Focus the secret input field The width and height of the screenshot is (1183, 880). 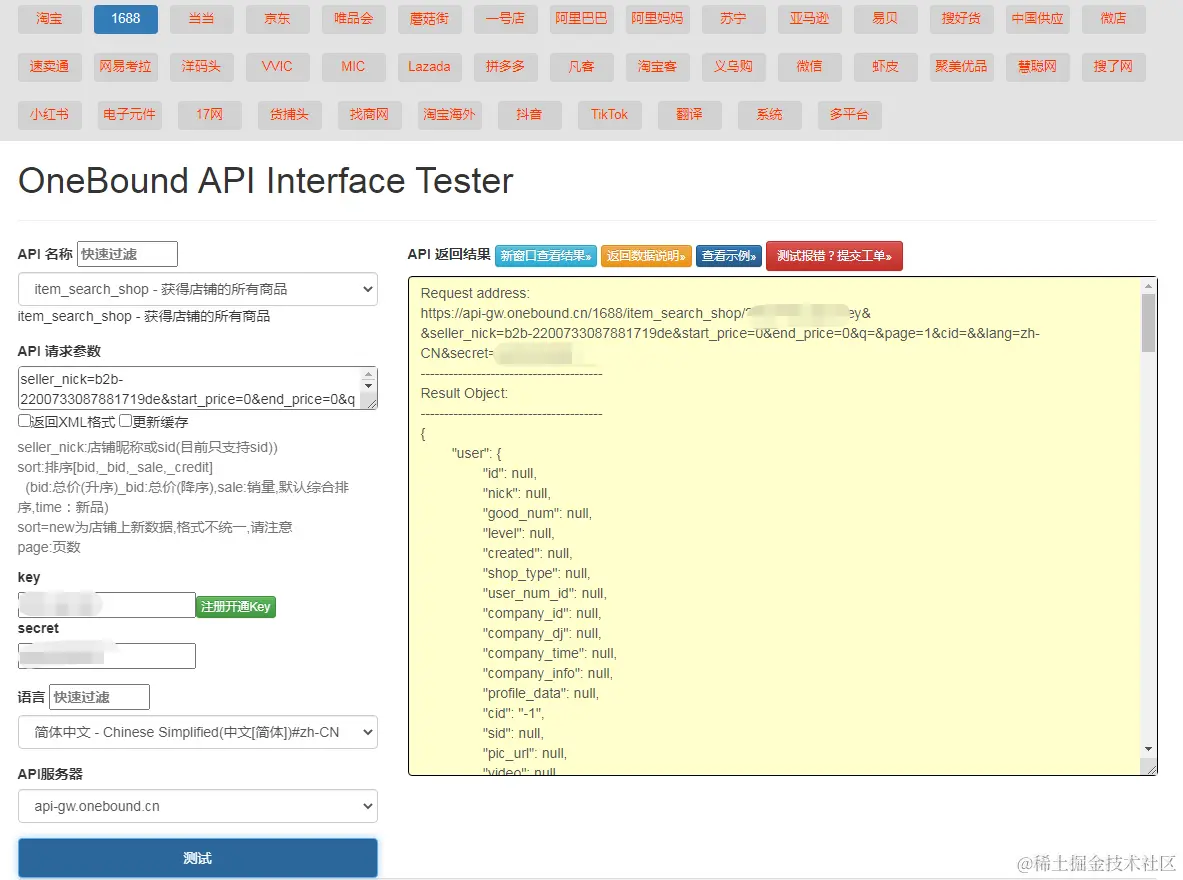point(106,656)
